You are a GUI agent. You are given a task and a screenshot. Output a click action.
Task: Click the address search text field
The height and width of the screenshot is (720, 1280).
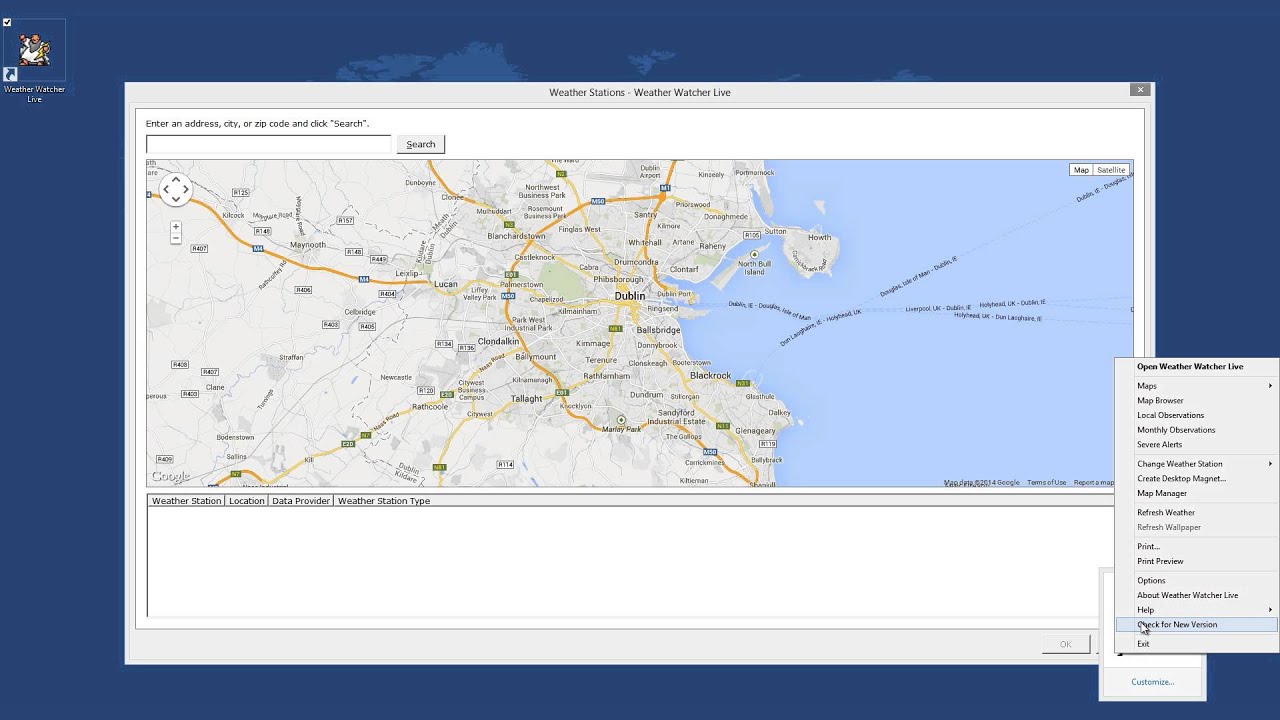tap(268, 144)
